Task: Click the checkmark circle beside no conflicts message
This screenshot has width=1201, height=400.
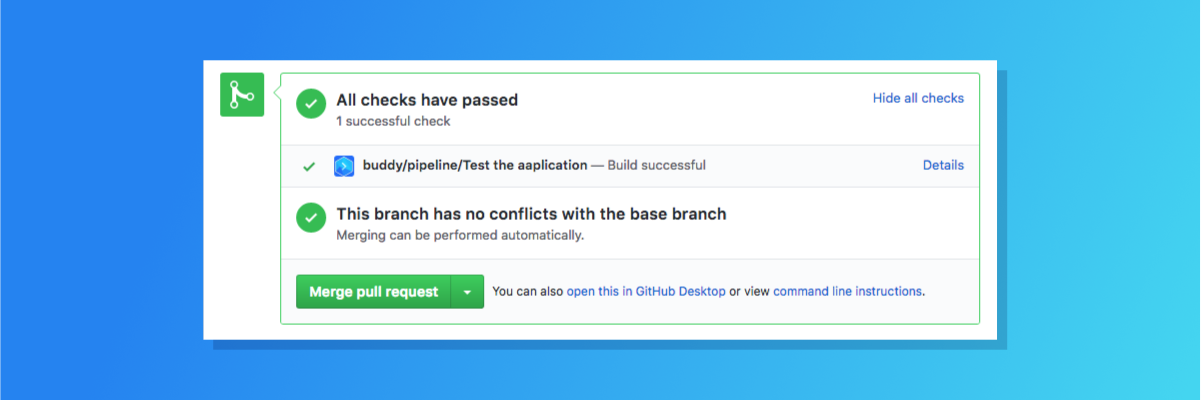Action: point(312,216)
